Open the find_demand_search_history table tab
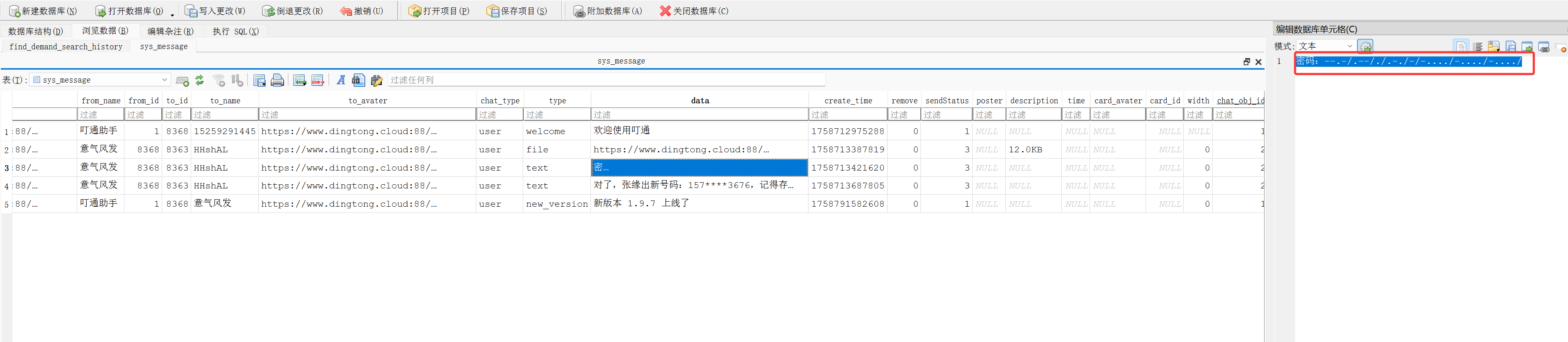1568x342 pixels. point(66,46)
